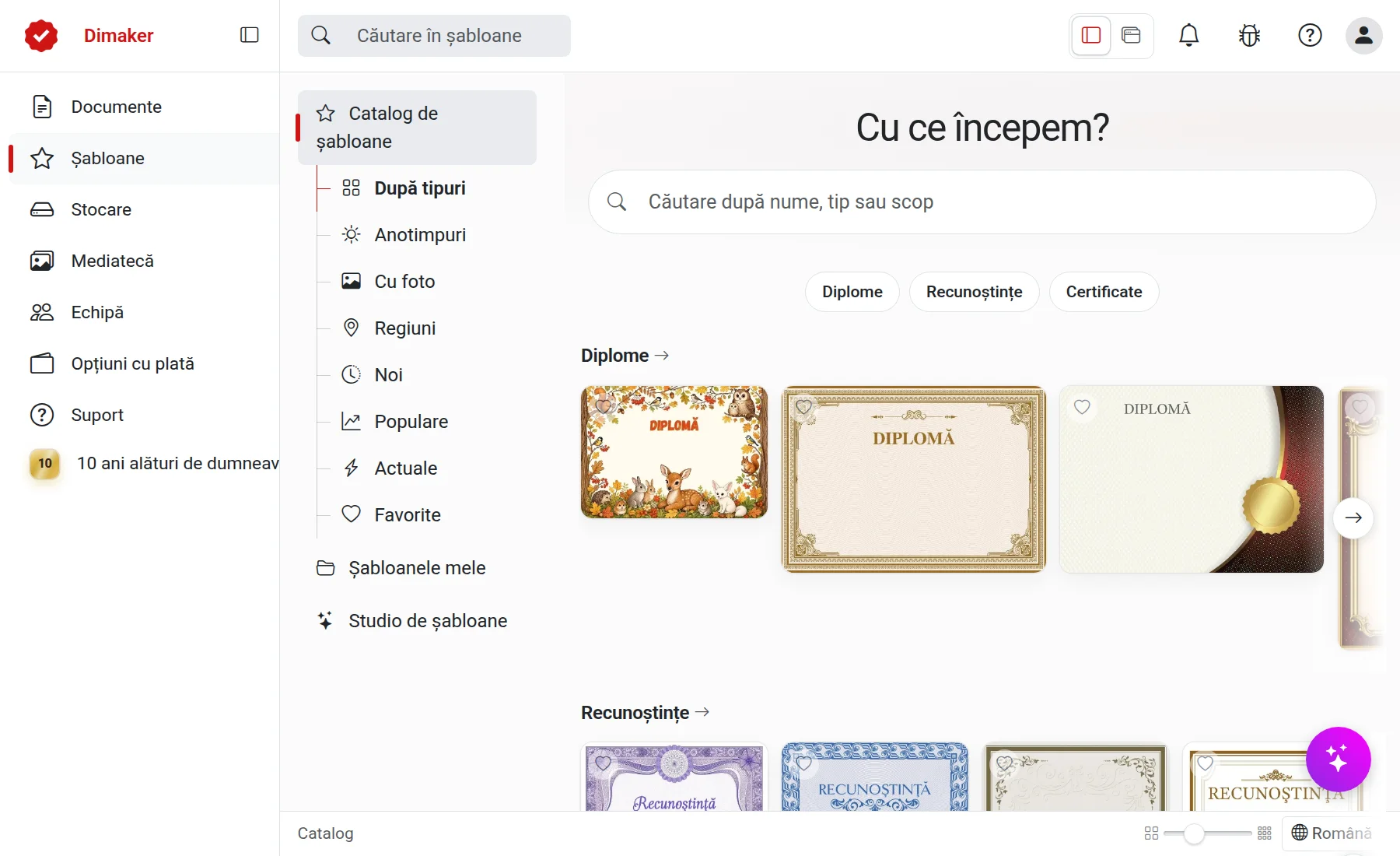This screenshot has height=856, width=1400.
Task: Favorite the blue Recunoștință template heart
Action: (x=803, y=763)
